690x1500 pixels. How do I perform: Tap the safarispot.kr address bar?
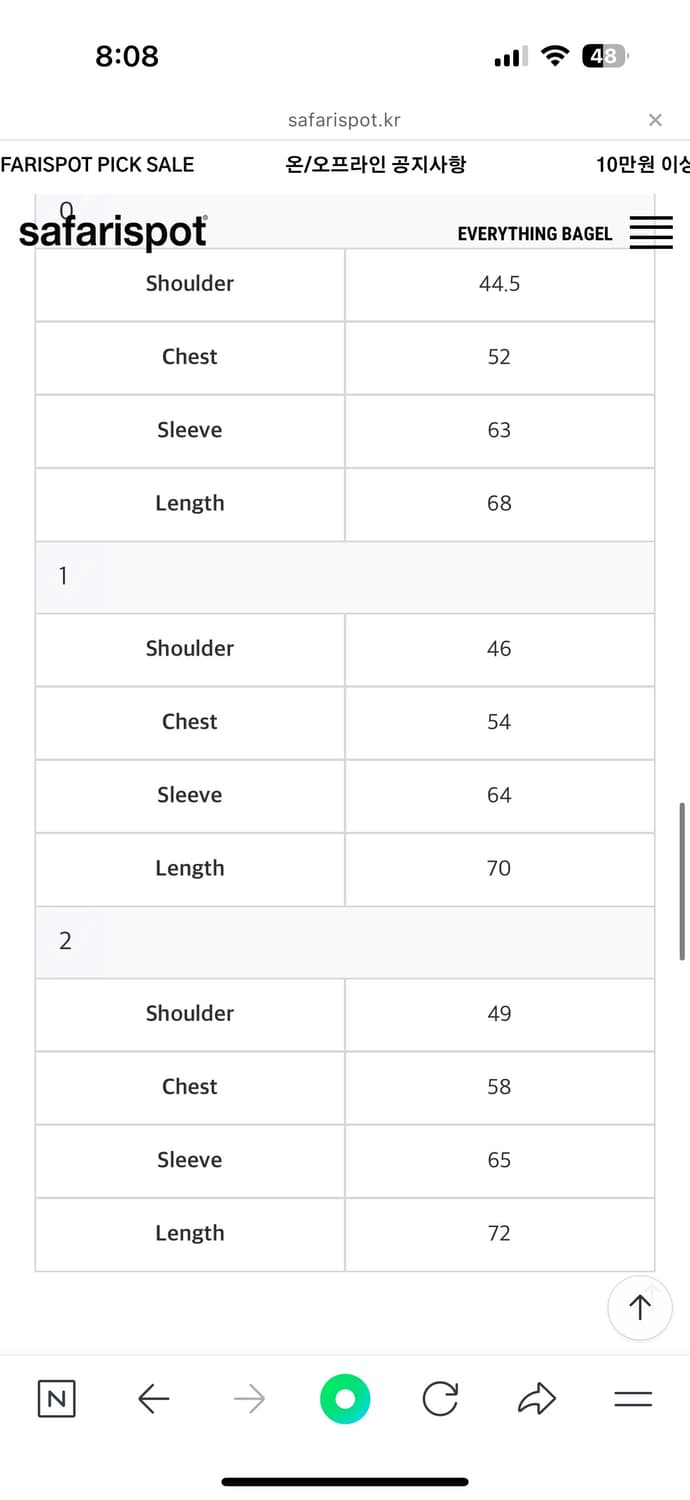(344, 120)
